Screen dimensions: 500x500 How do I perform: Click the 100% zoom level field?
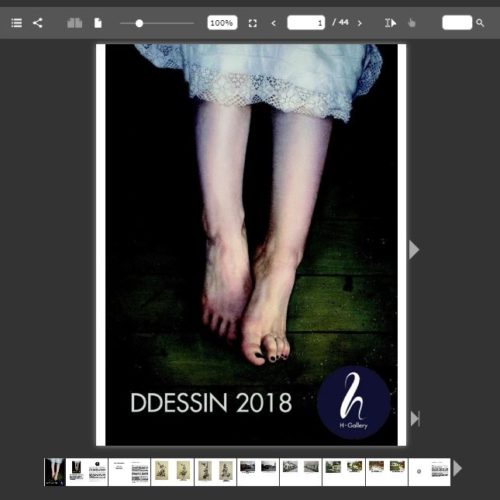point(222,23)
